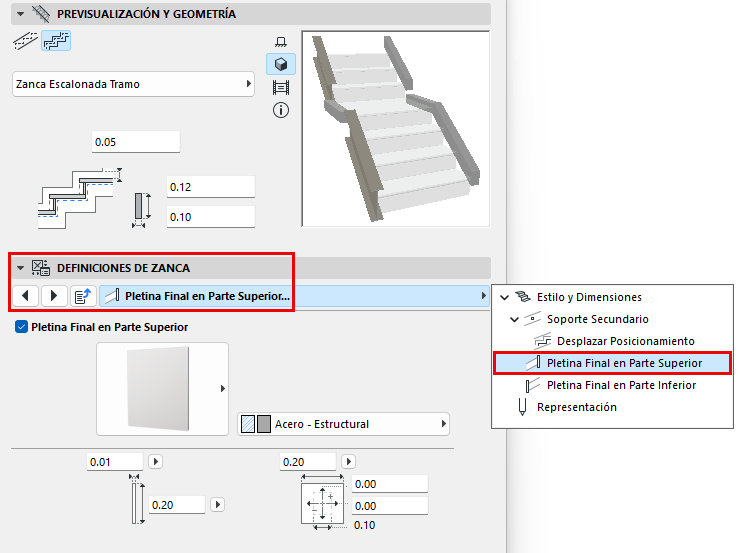Click the first 0.00 offset field

click(390, 484)
